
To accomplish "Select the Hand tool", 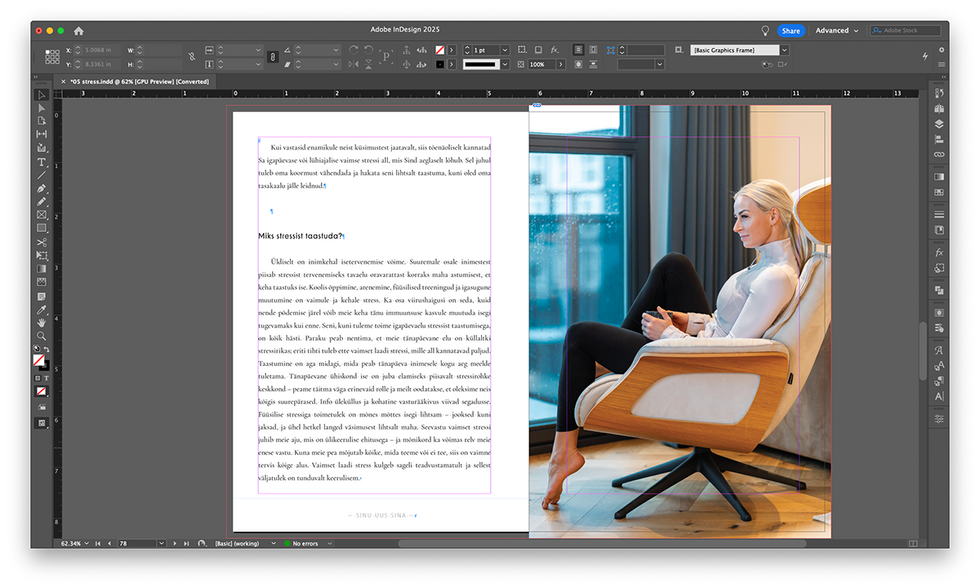I will tap(41, 323).
